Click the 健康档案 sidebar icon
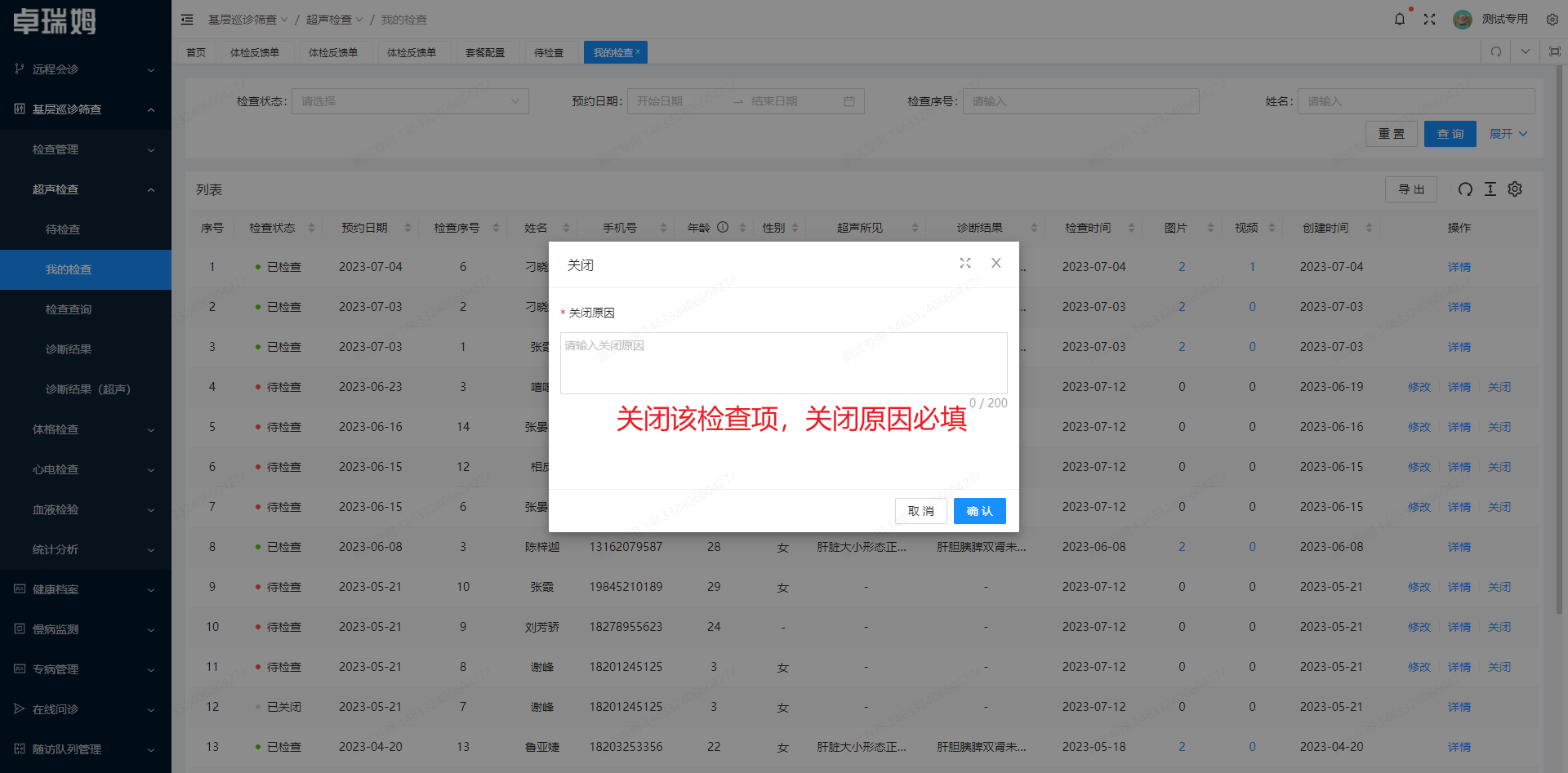This screenshot has width=1568, height=773. coord(19,589)
